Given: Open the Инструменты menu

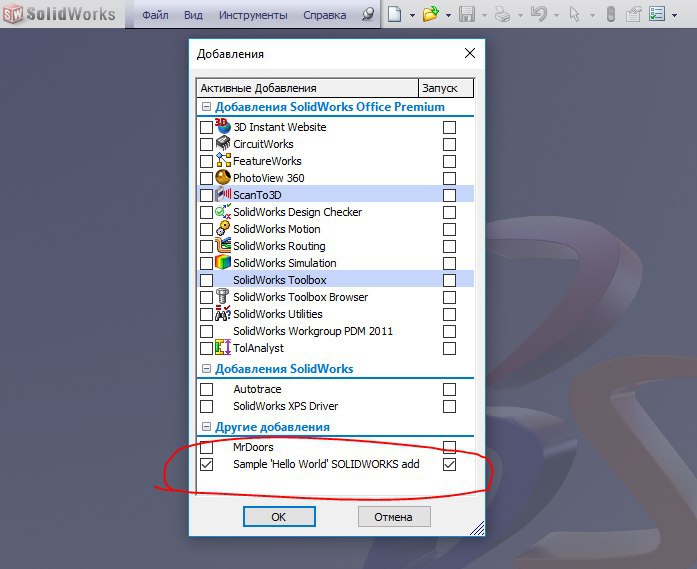Looking at the screenshot, I should click(x=253, y=15).
